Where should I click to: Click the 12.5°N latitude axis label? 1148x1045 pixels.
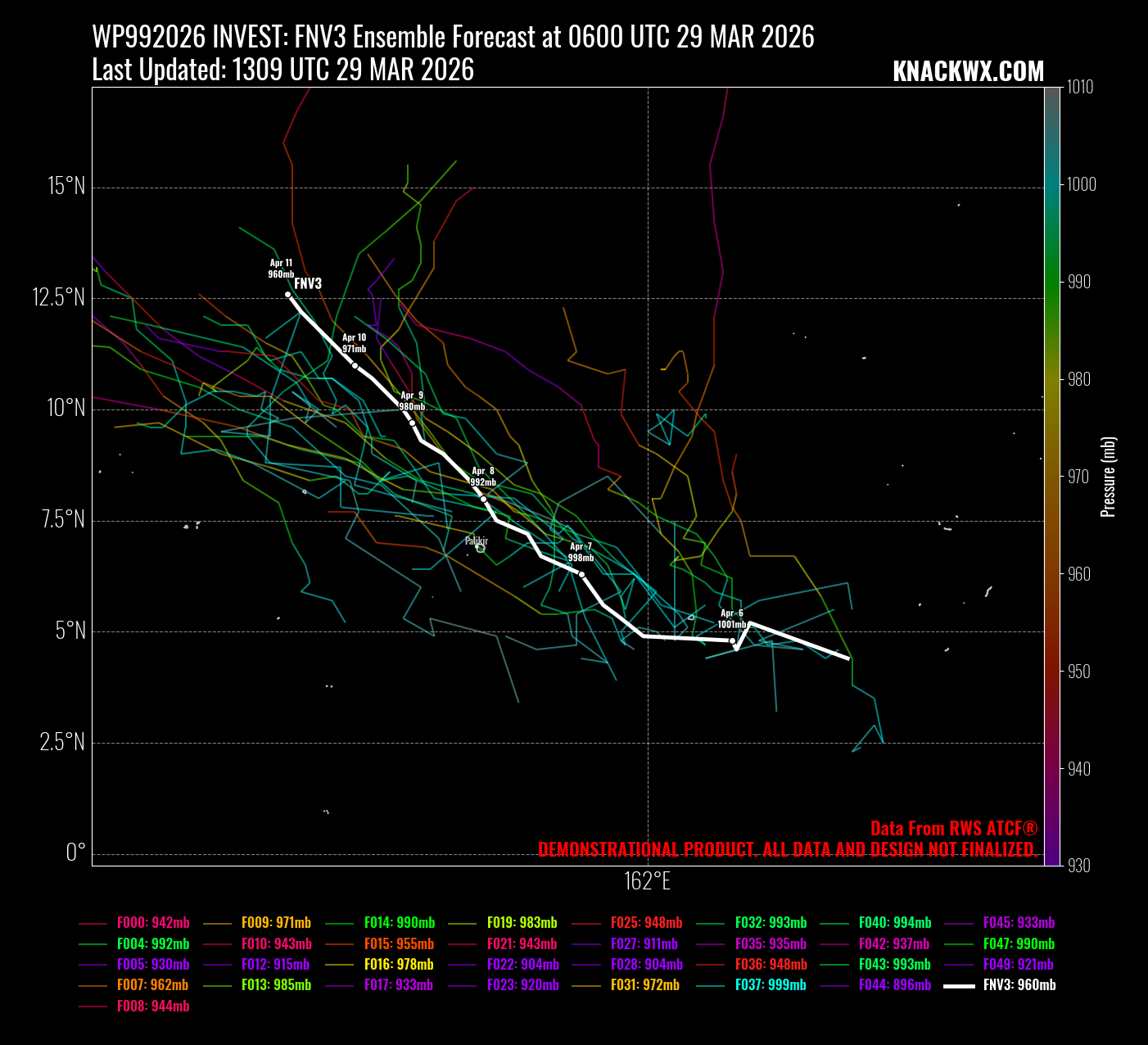(x=59, y=297)
